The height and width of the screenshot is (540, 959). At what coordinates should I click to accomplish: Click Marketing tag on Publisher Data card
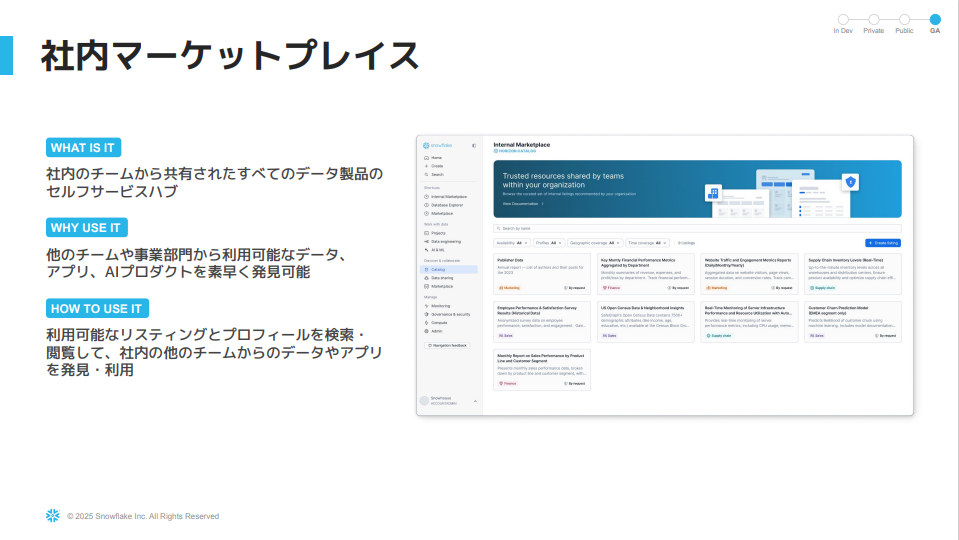(509, 287)
